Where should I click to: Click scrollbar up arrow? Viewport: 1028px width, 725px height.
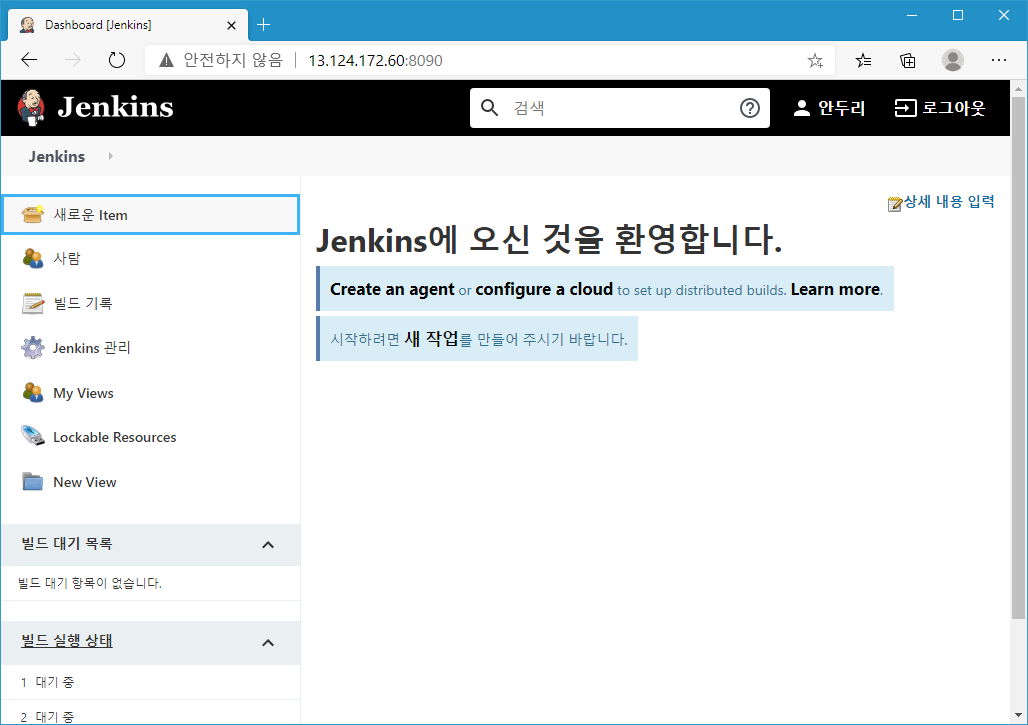(1018, 88)
